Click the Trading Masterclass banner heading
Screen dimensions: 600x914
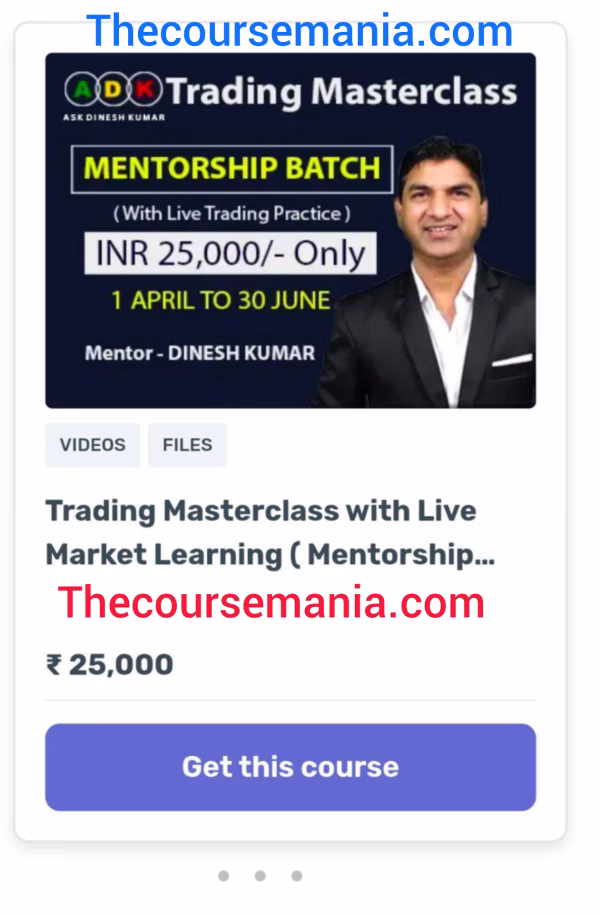[x=342, y=92]
